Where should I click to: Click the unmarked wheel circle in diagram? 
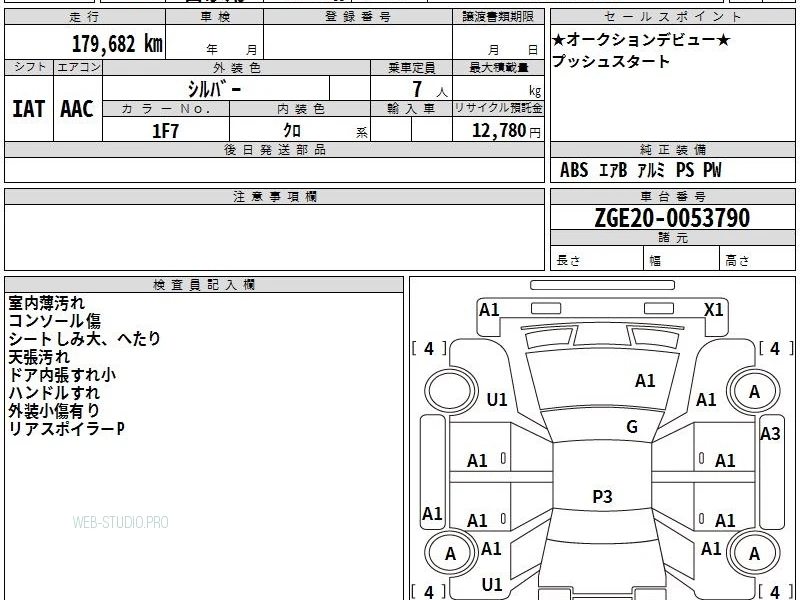tap(450, 392)
